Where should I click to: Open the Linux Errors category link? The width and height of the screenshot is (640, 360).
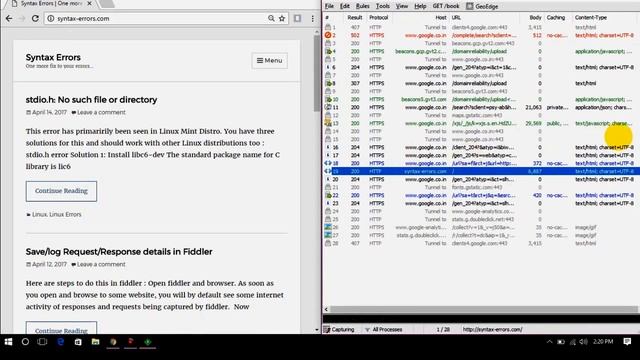65,214
